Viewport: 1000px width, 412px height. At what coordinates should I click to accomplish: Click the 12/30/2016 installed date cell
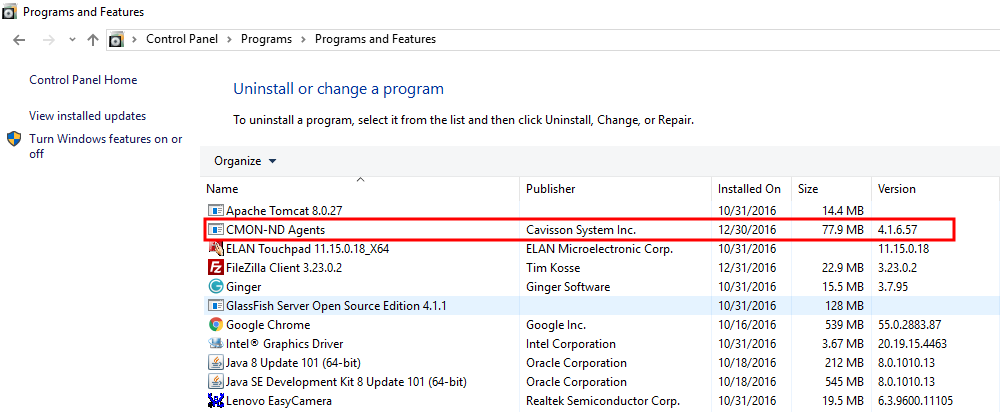pos(747,230)
